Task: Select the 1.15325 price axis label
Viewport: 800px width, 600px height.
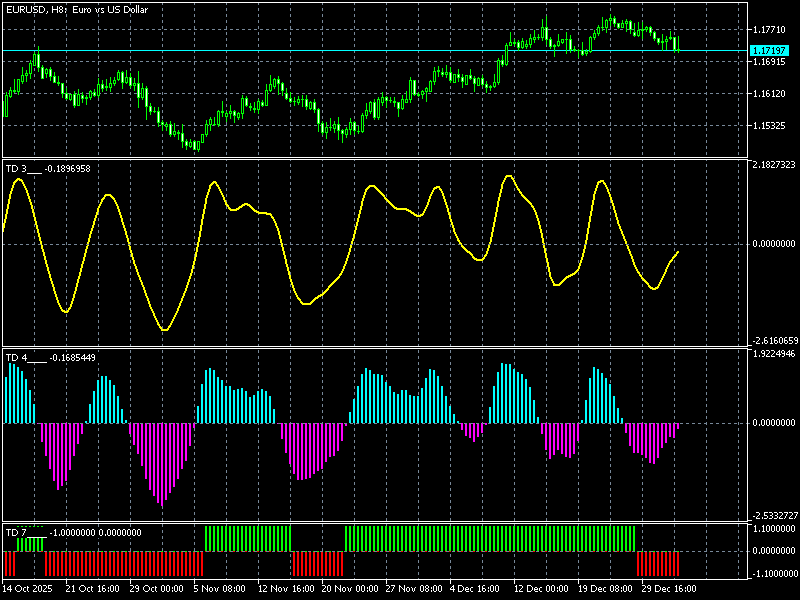Action: [769, 126]
